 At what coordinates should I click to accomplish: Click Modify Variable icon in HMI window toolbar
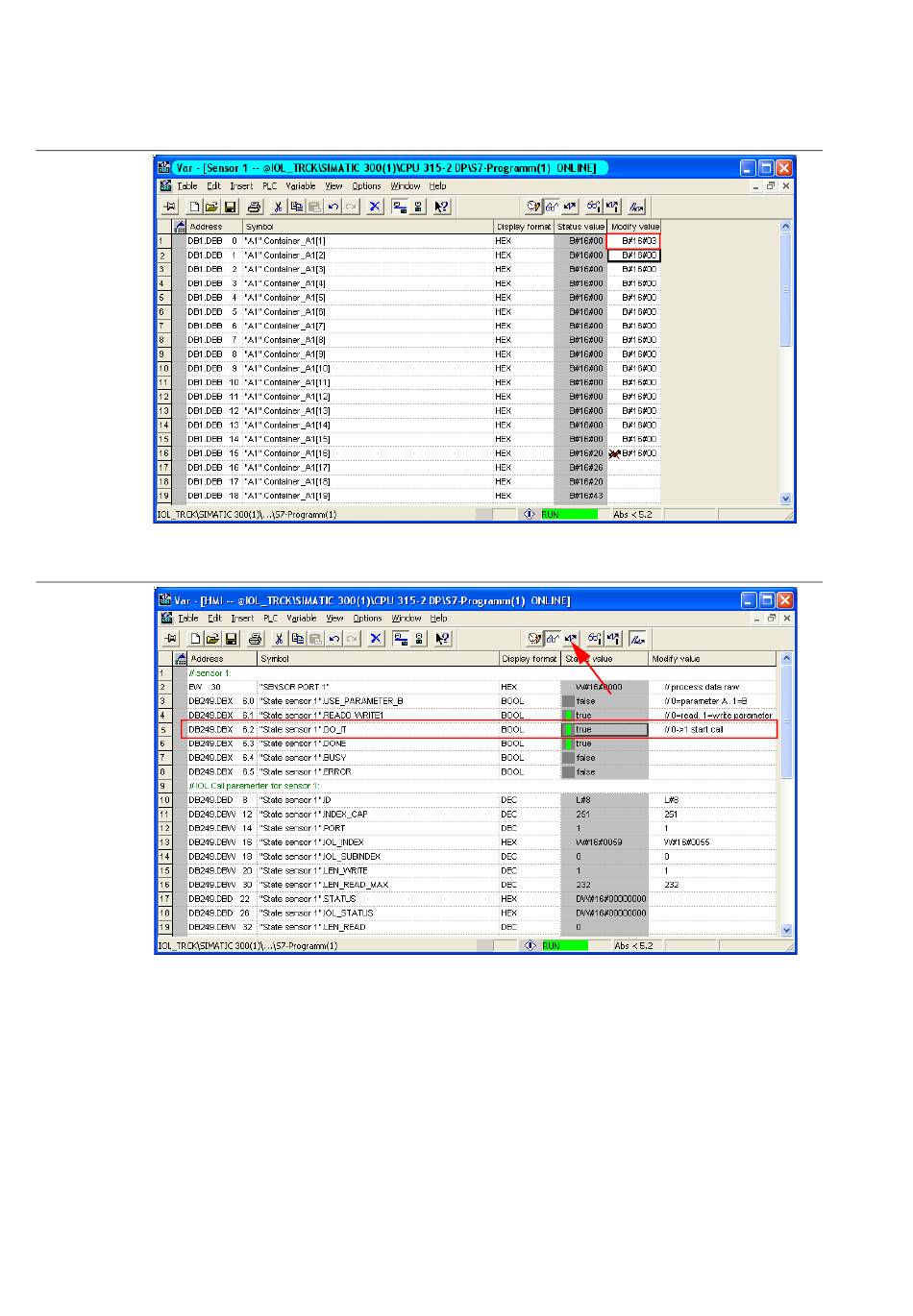pyautogui.click(x=571, y=639)
